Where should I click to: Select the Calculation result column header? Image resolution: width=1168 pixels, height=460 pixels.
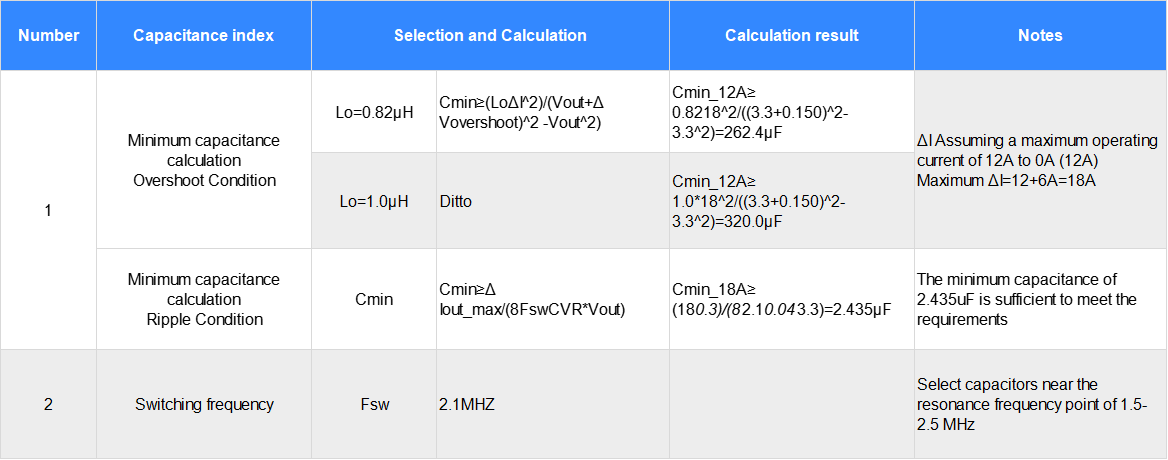(x=791, y=36)
